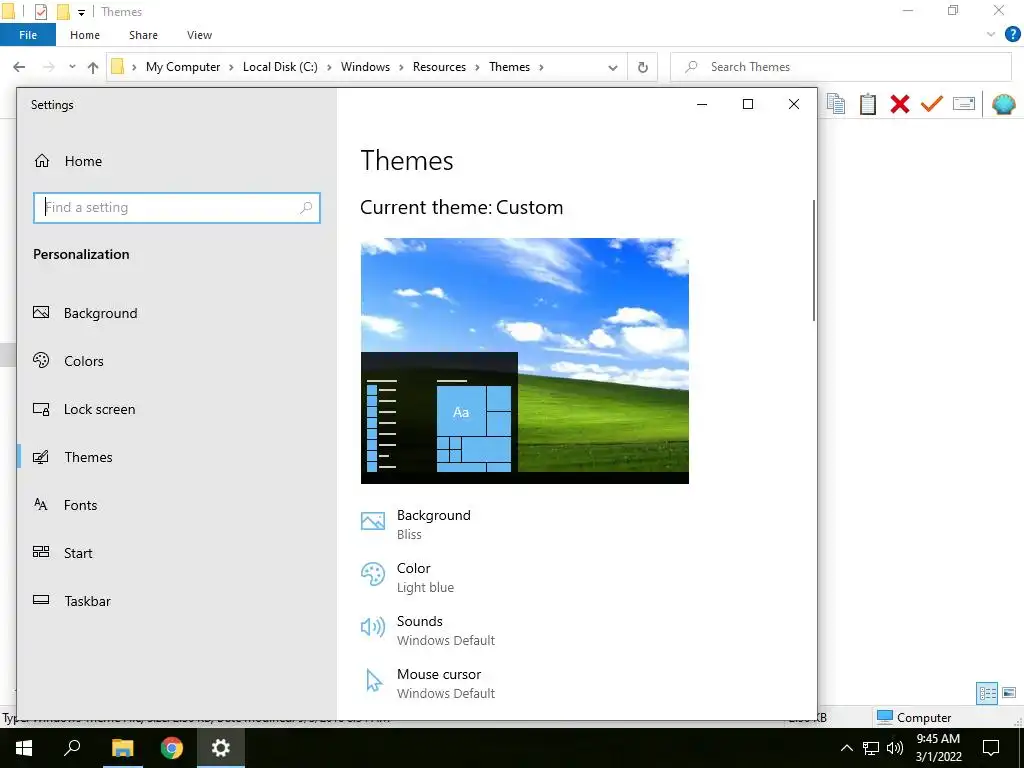Click the search magnifier in Find a setting
Viewport: 1024px width, 768px height.
(306, 208)
